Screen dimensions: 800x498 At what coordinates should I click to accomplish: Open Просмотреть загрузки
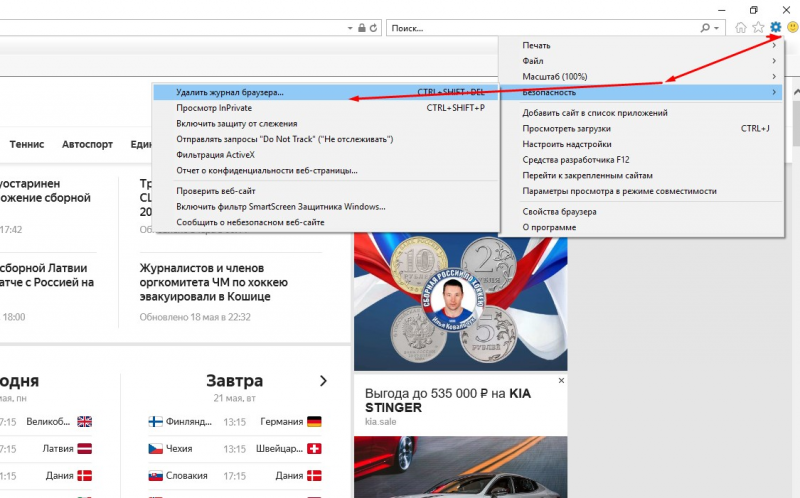pos(640,129)
